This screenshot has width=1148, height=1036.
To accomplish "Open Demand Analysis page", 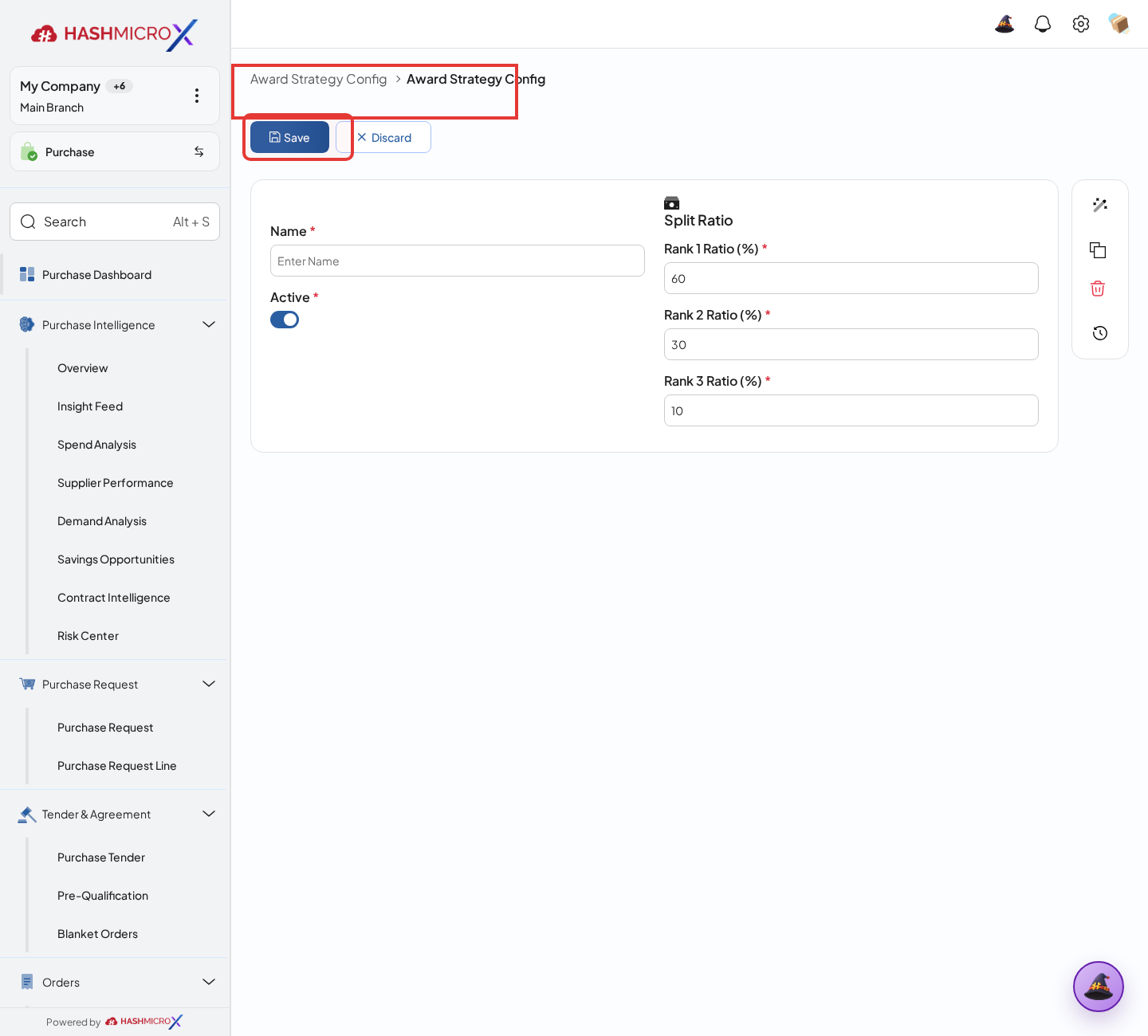I will tap(102, 521).
